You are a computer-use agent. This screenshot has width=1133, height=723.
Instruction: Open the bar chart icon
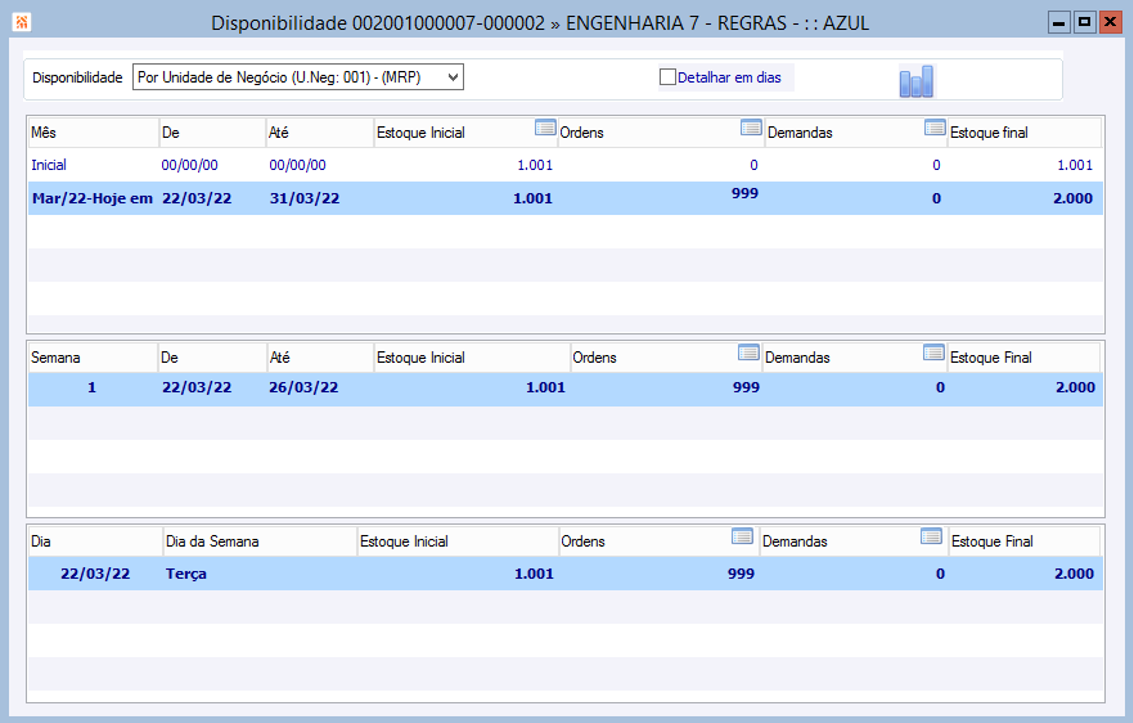(x=916, y=81)
